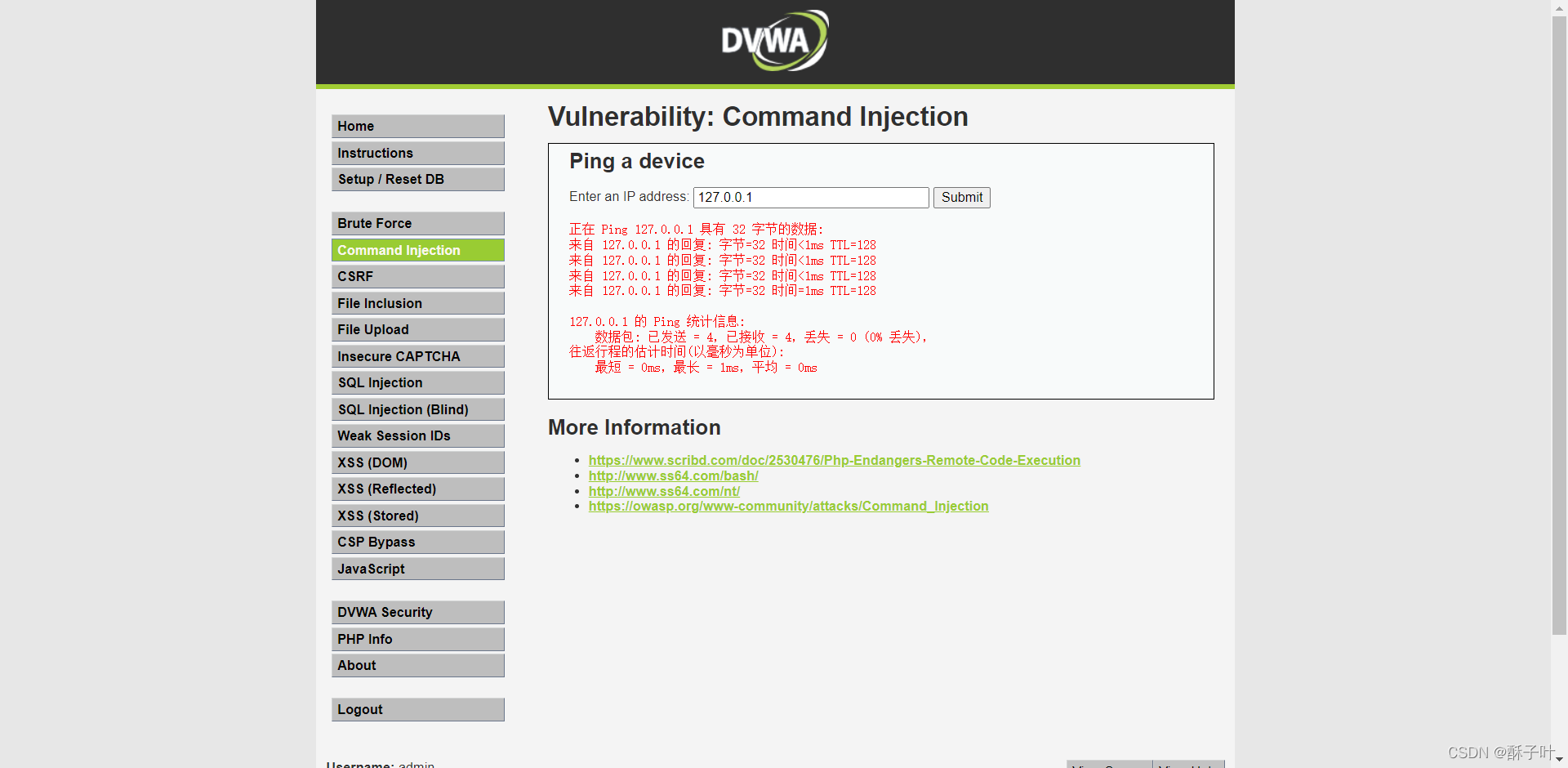Open the CSRF vulnerability page
The image size is (1568, 768).
pos(417,276)
